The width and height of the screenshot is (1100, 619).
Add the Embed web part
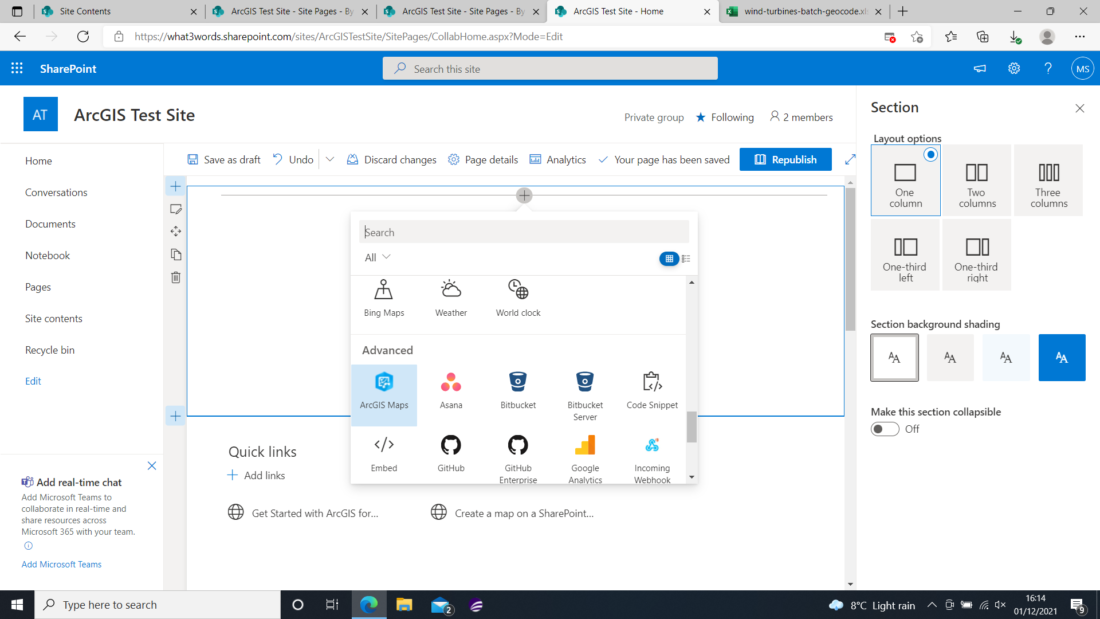384,454
